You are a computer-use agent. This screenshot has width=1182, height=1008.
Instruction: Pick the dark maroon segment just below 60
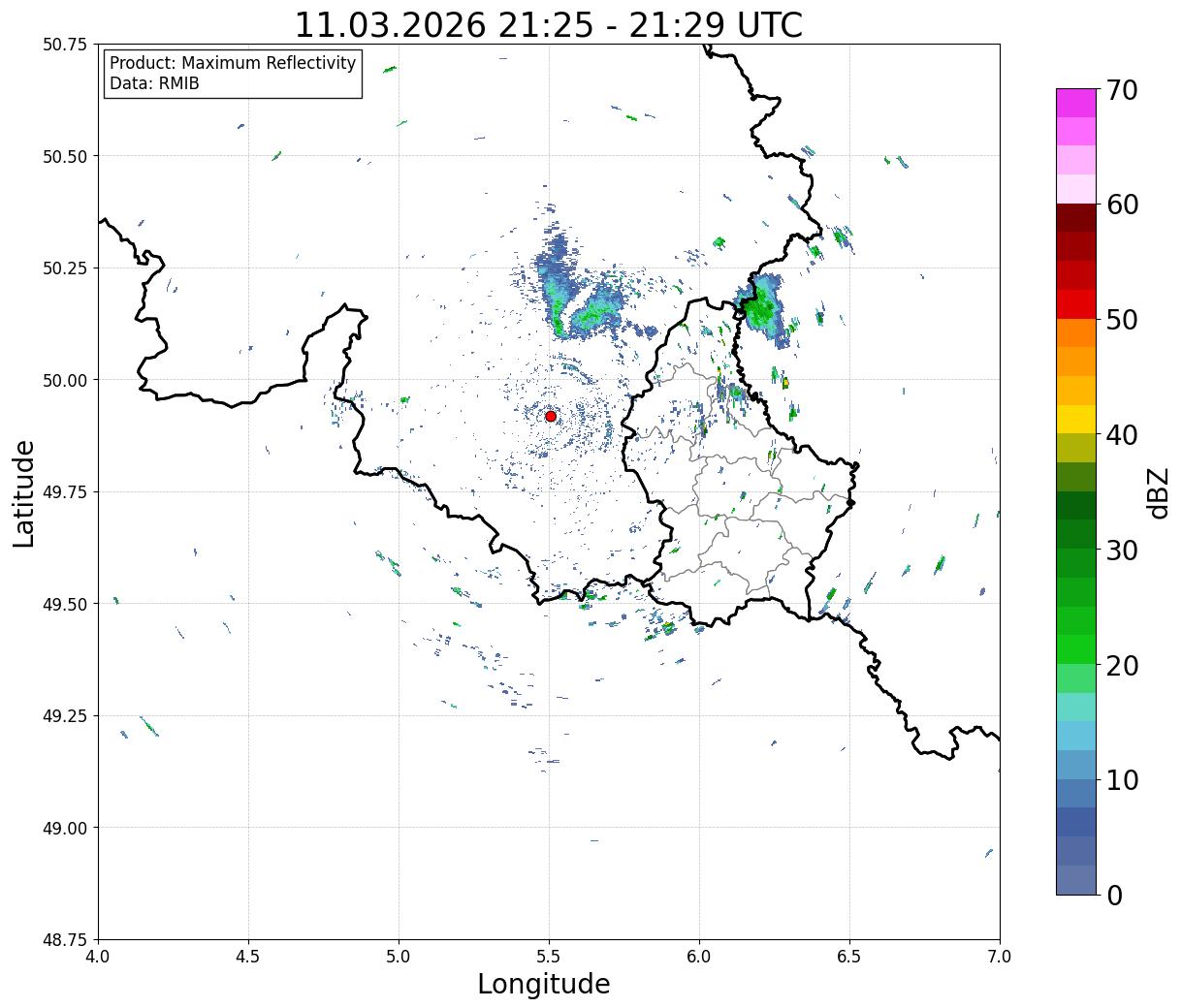(1075, 217)
